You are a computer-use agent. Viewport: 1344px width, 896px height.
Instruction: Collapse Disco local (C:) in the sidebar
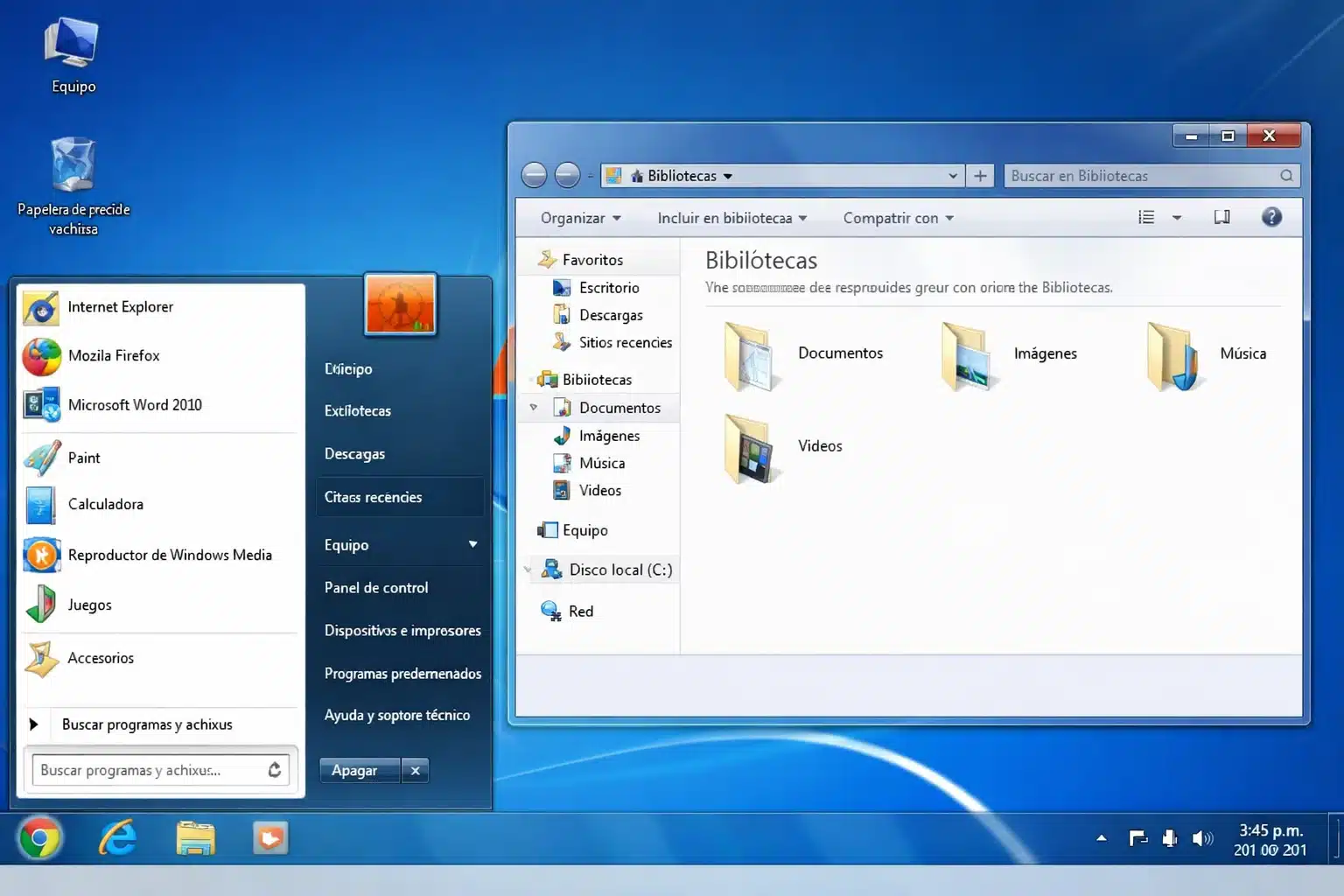click(x=528, y=569)
